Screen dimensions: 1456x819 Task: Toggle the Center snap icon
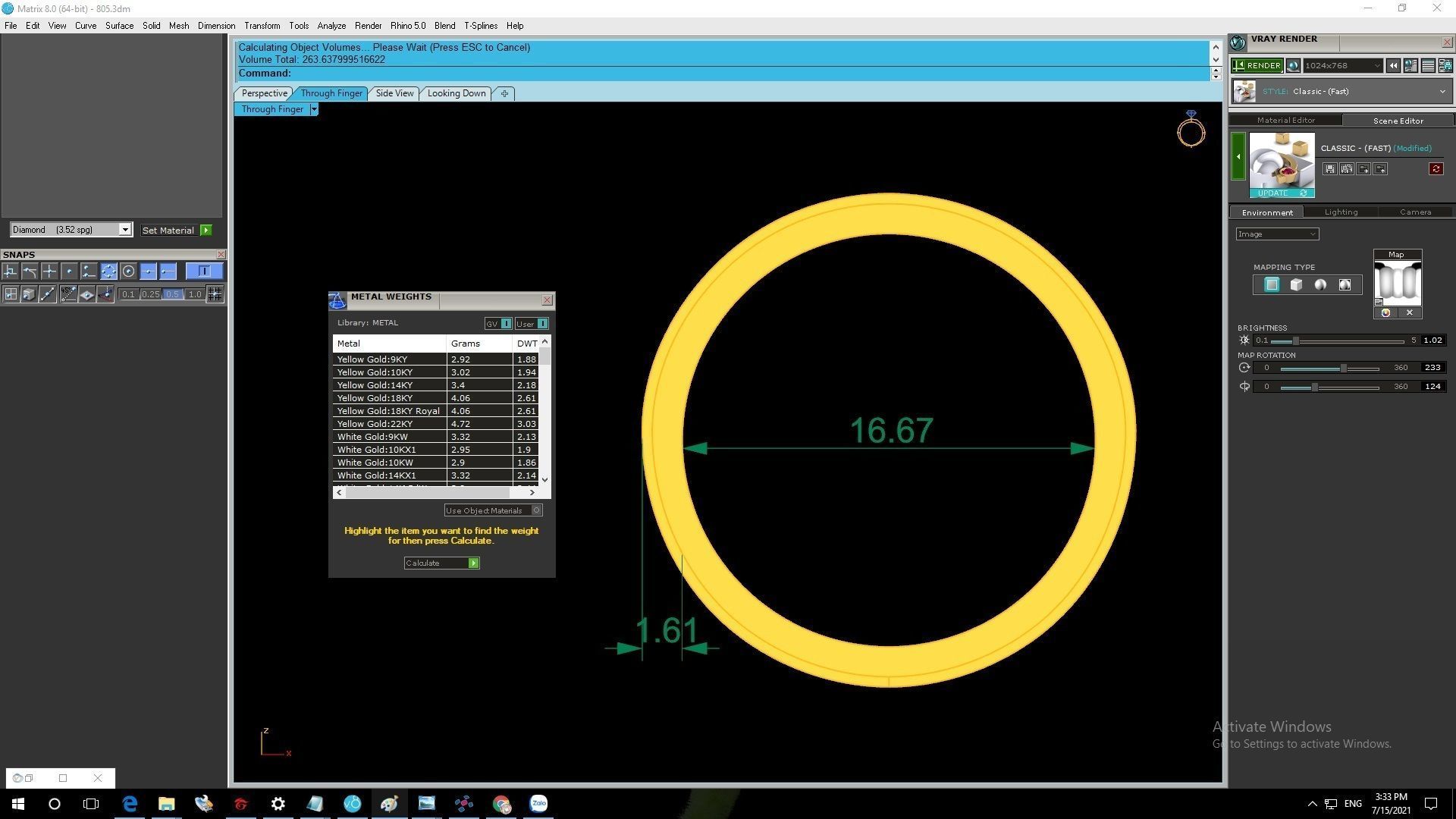click(x=128, y=271)
